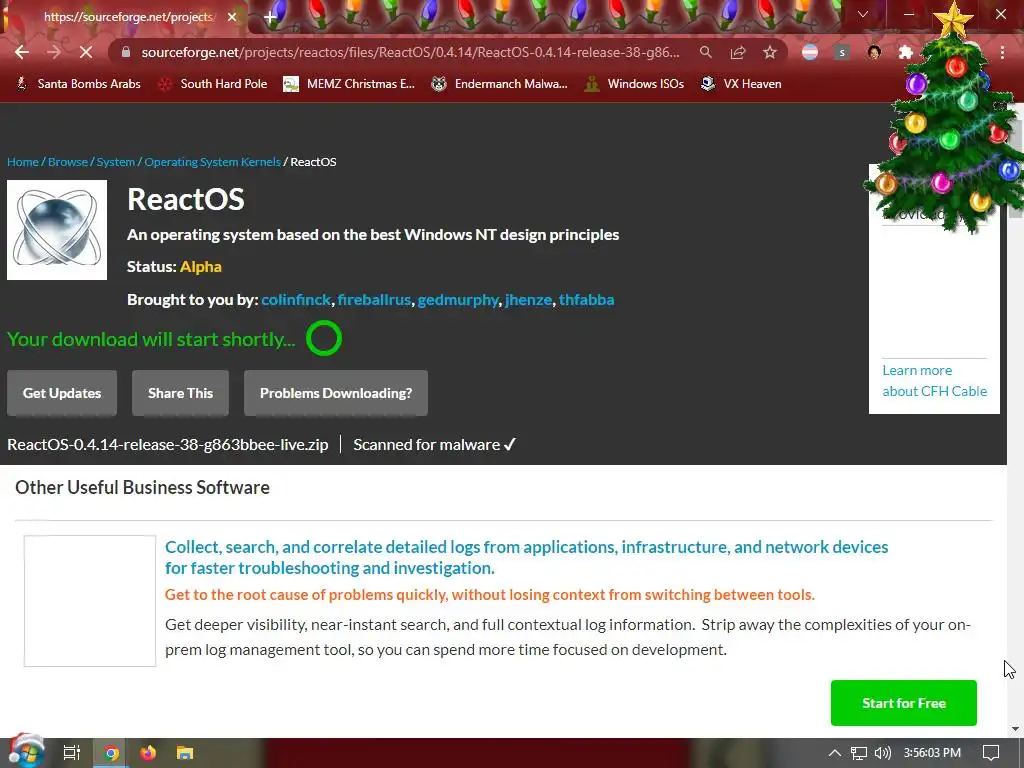The image size is (1024, 768).
Task: Open gedmurphy contributor profile
Action: 458,300
